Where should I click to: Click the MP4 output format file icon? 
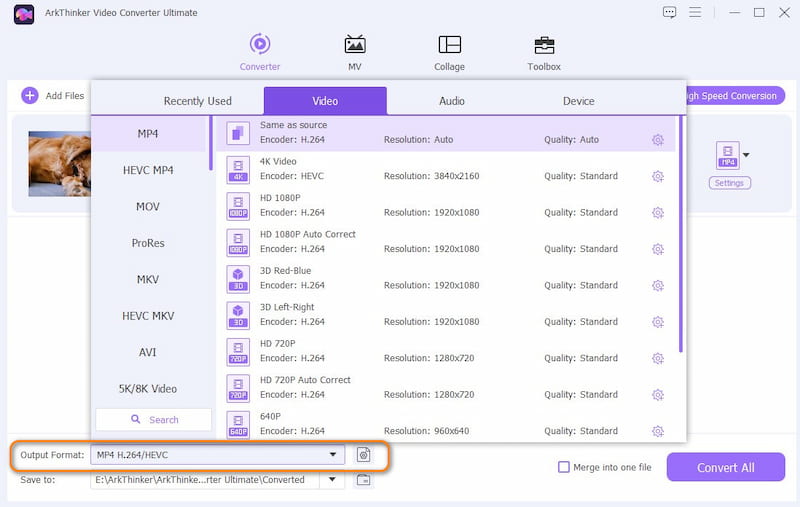pos(728,155)
